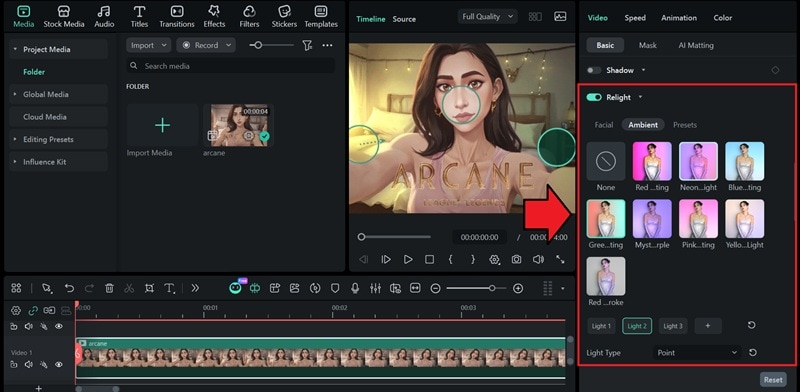Screen dimensions: 800x392
Task: Expand the Relight section arrow
Action: pos(640,97)
